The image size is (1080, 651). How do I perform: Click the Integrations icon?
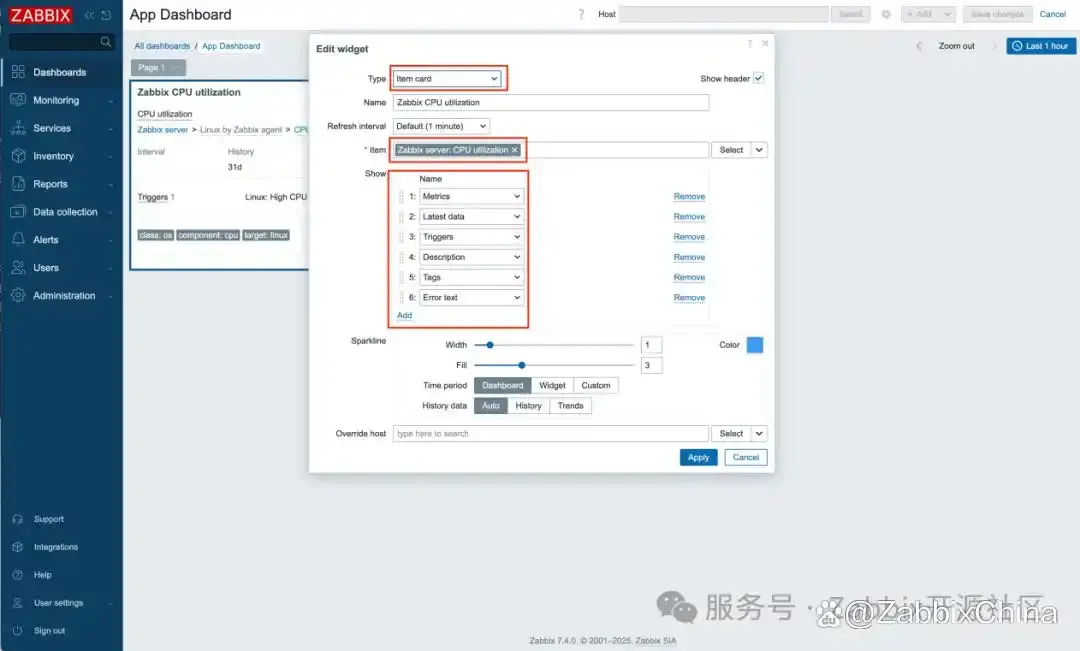[18, 547]
